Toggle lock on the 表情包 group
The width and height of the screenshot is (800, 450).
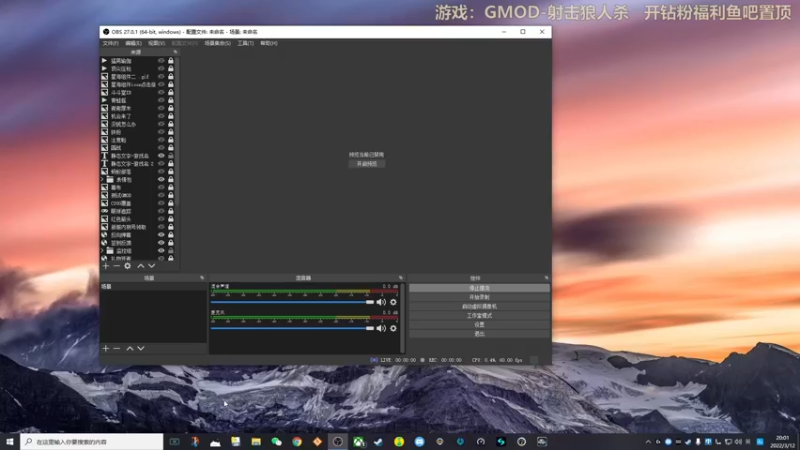[171, 180]
